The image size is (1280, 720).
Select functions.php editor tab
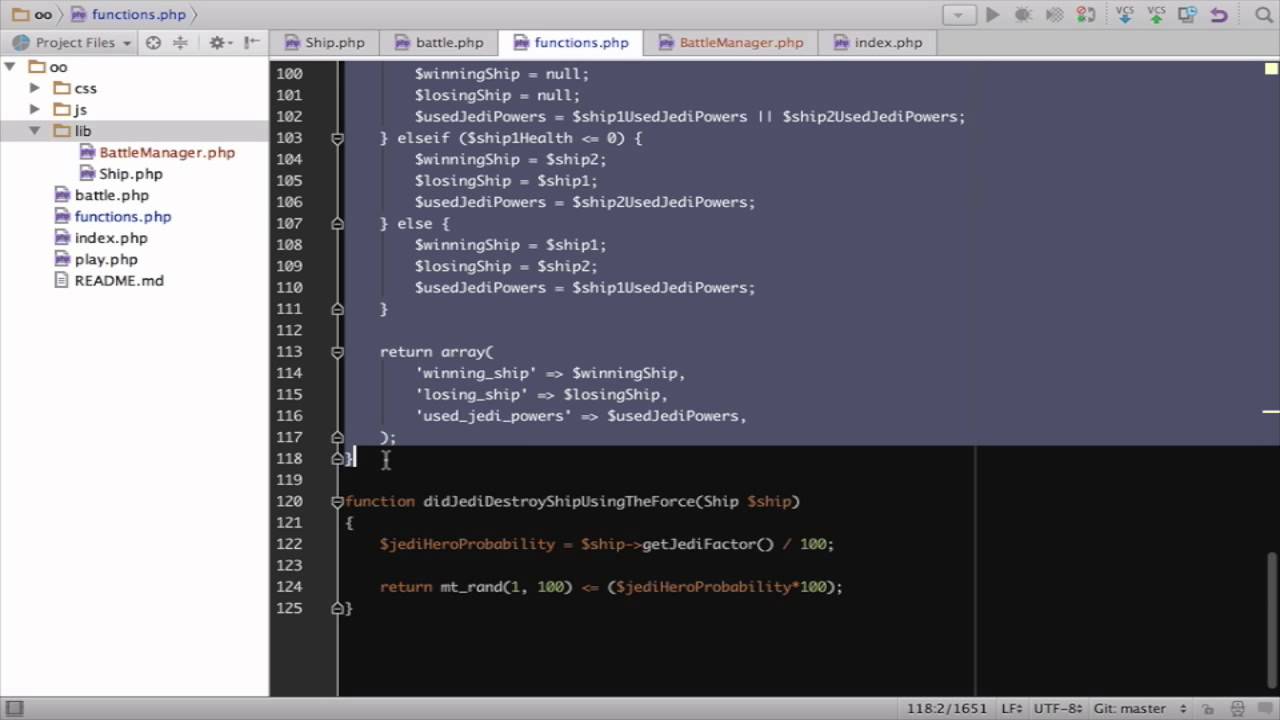pos(570,43)
